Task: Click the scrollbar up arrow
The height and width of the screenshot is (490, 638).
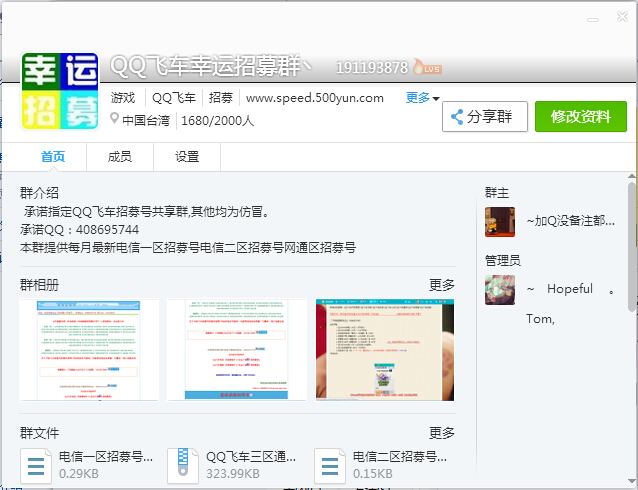Action: pyautogui.click(x=632, y=176)
